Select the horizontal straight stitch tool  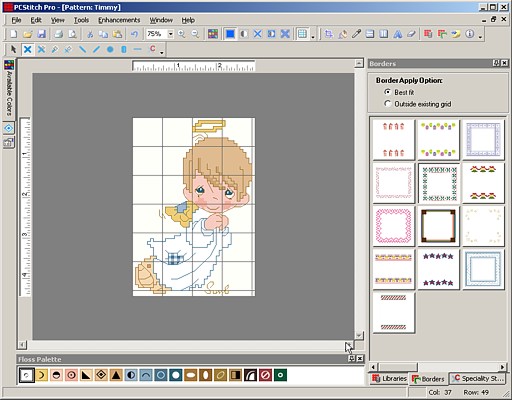point(137,49)
